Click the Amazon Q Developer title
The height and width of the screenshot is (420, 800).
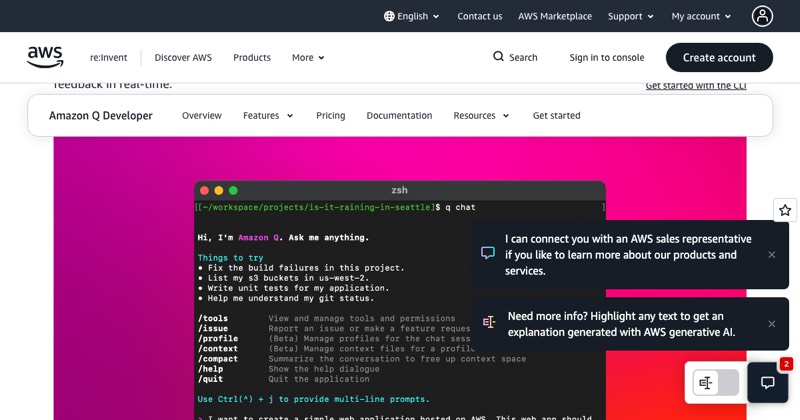(101, 116)
